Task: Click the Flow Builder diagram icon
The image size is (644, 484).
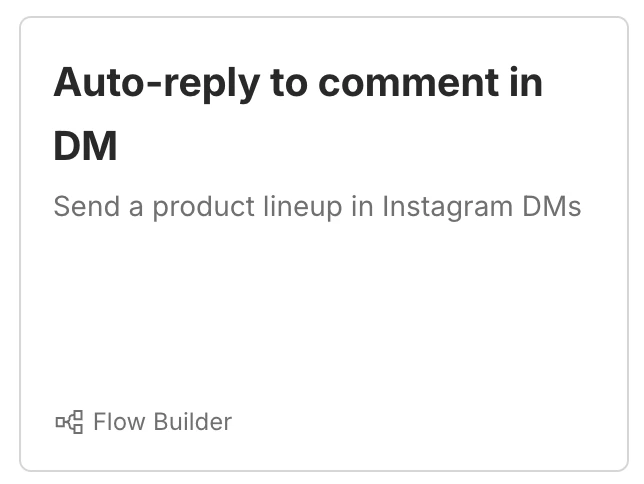Action: tap(69, 422)
